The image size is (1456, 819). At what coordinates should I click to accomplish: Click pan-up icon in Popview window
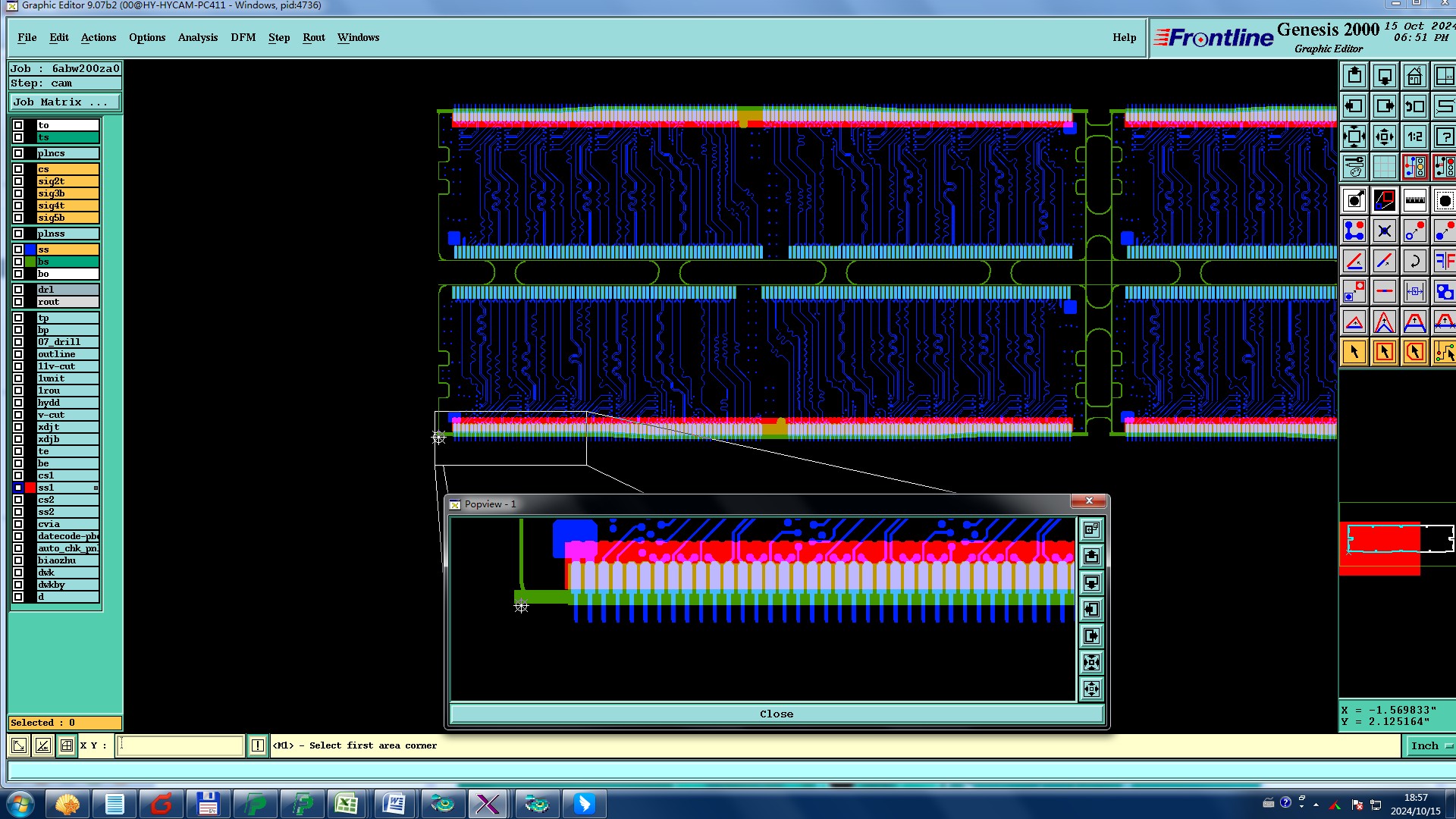pos(1091,557)
